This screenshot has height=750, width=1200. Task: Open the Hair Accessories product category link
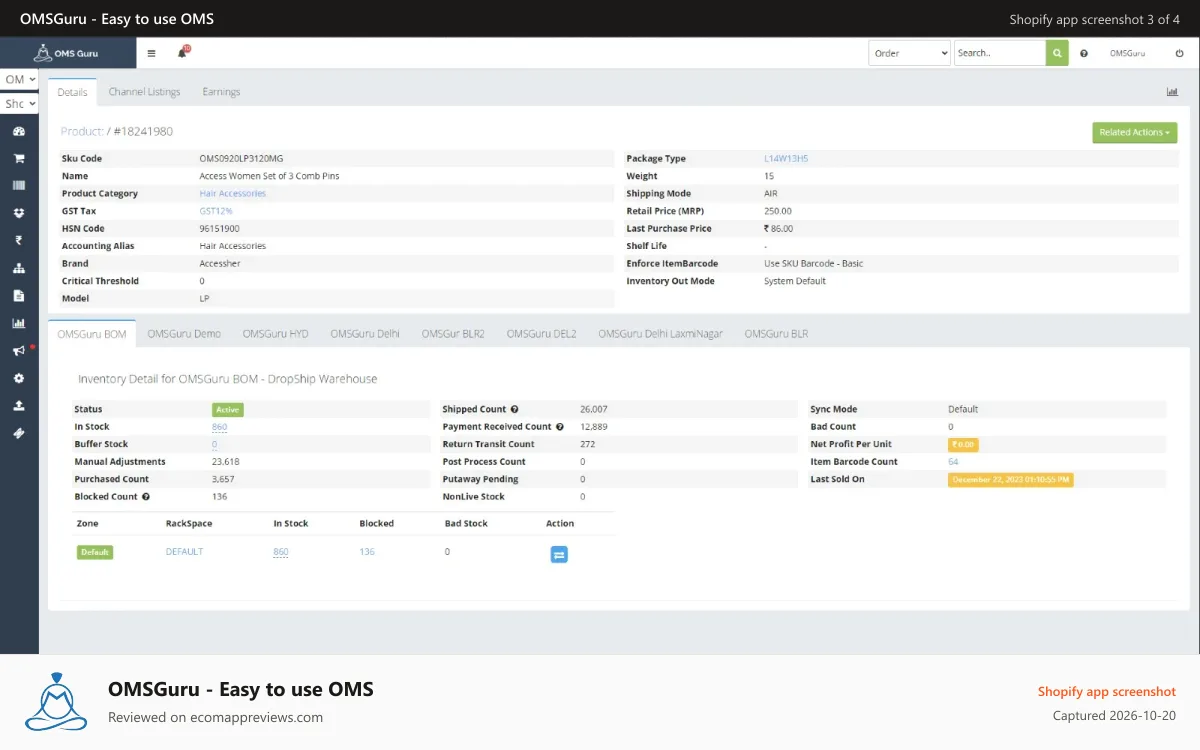(233, 194)
